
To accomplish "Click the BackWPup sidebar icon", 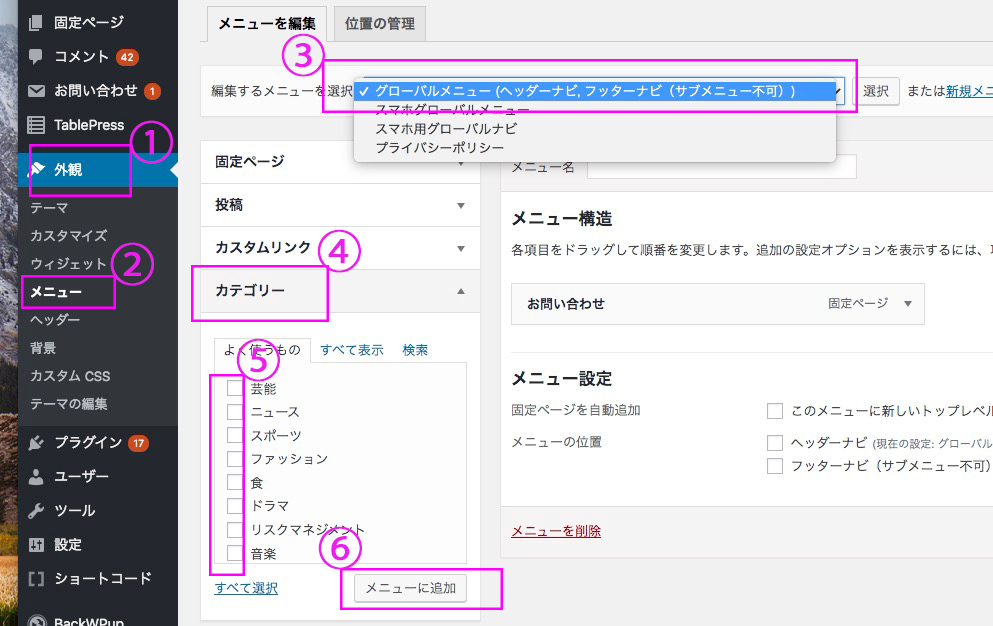I will coord(37,621).
